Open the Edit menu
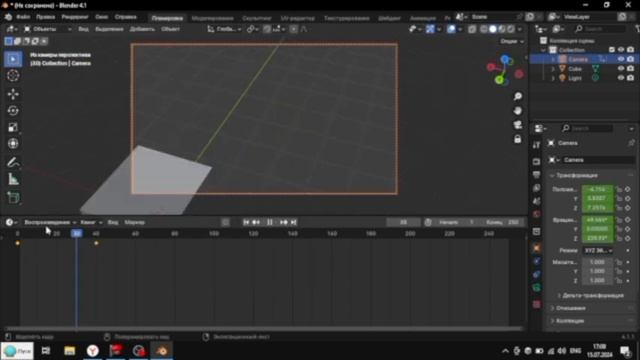 pos(45,17)
